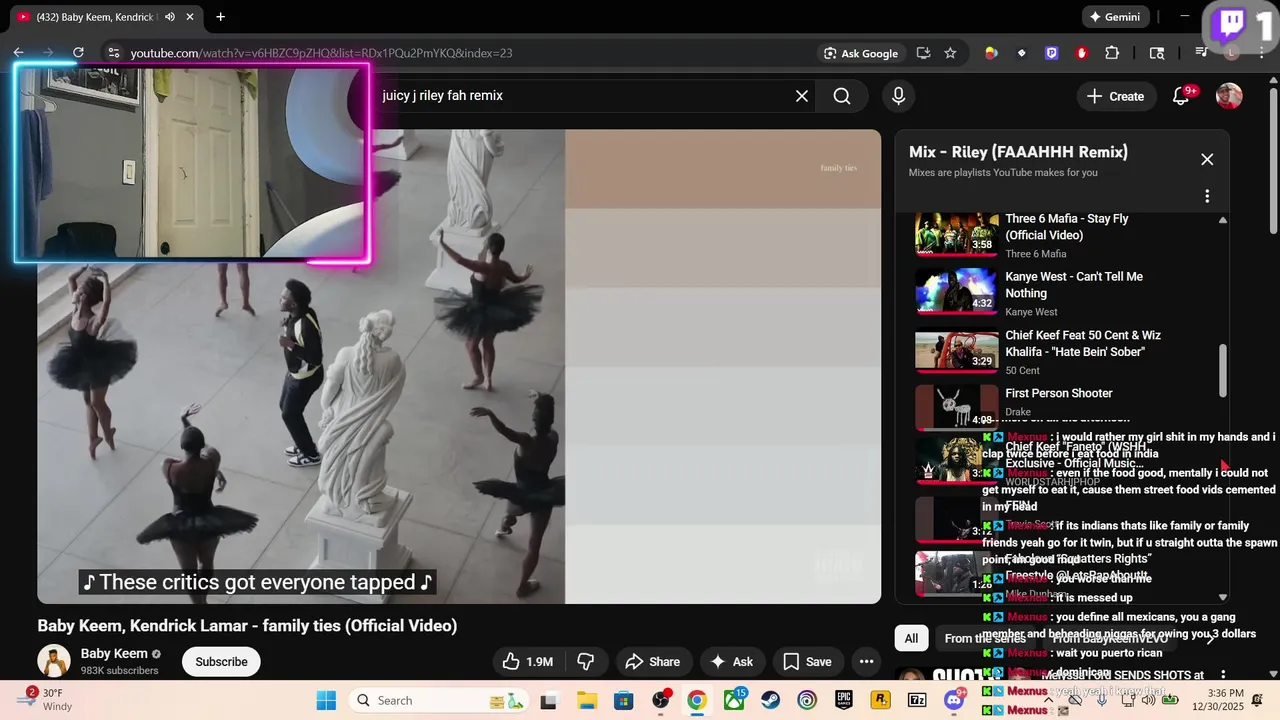1280x720 pixels.
Task: Open Microsoft Store from taskbar
Action: coord(623,700)
